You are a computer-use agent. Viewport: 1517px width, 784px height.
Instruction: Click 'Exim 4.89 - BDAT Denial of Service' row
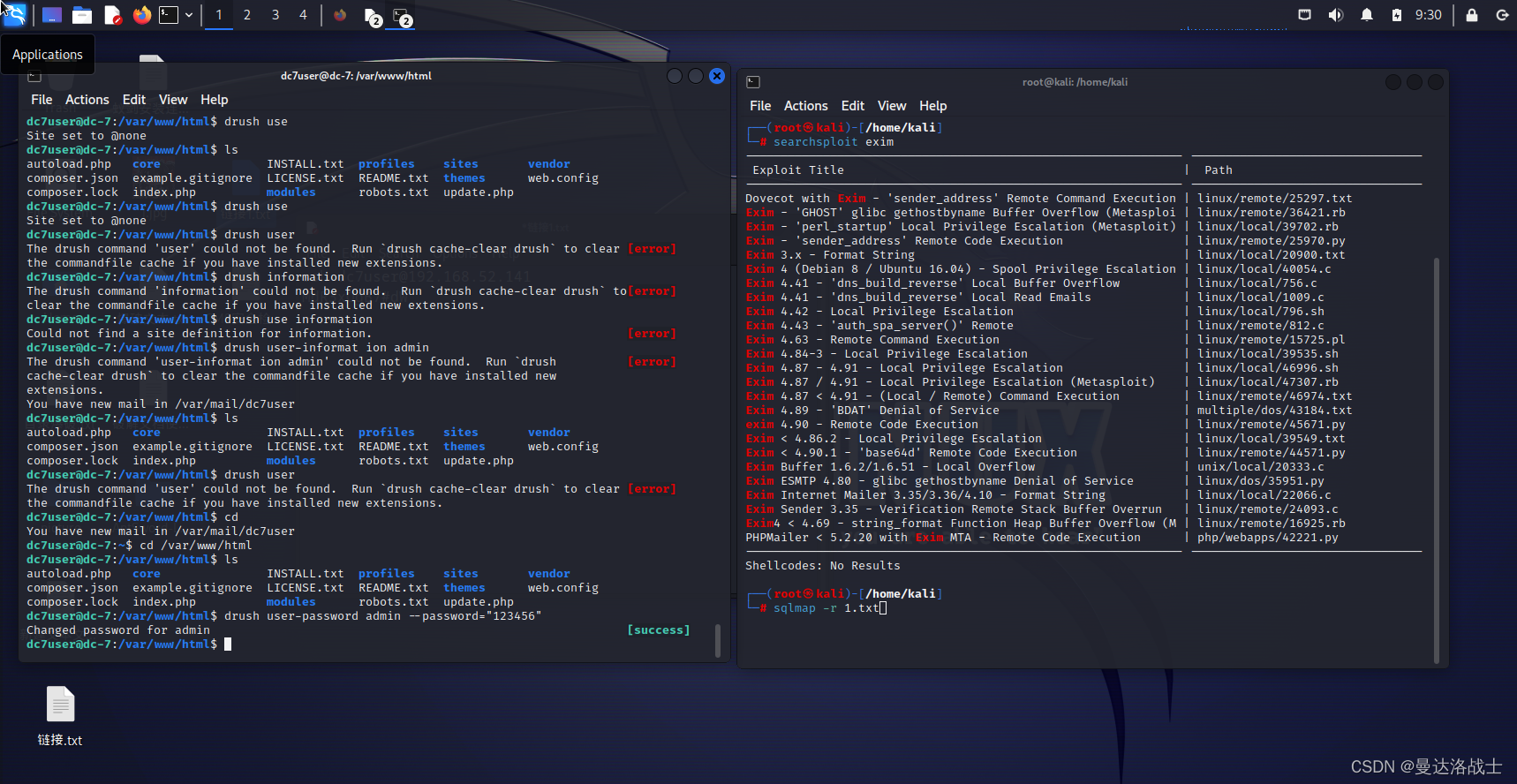872,411
